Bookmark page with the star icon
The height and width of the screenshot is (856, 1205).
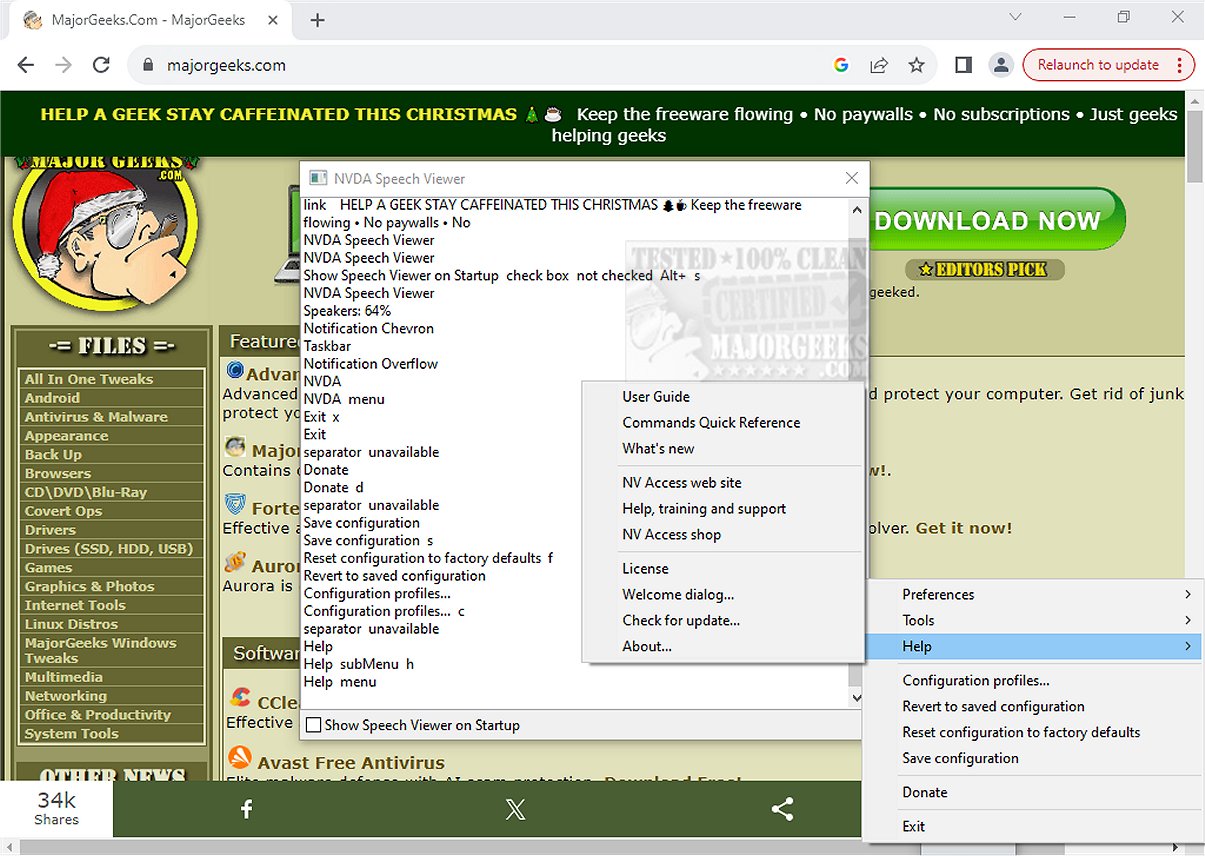pyautogui.click(x=916, y=65)
